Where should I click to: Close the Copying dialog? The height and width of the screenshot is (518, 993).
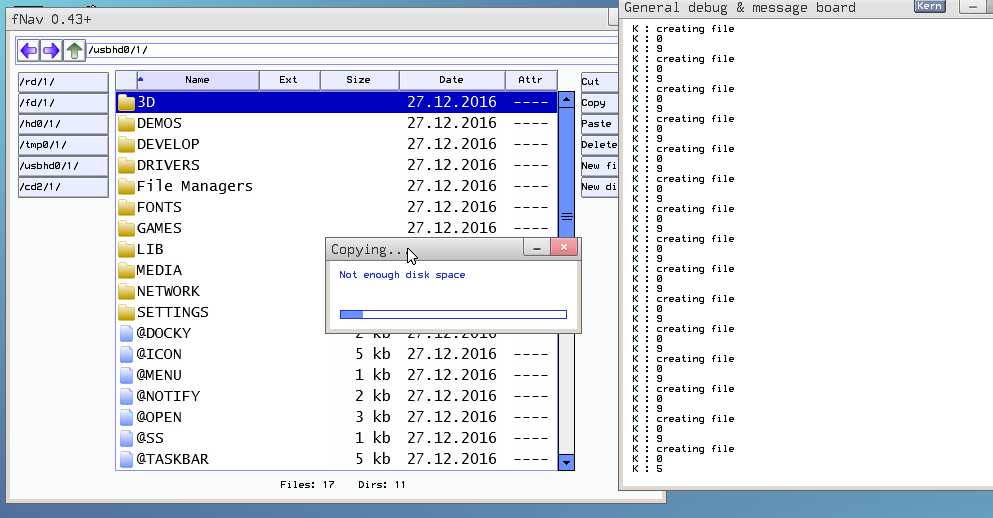[564, 248]
